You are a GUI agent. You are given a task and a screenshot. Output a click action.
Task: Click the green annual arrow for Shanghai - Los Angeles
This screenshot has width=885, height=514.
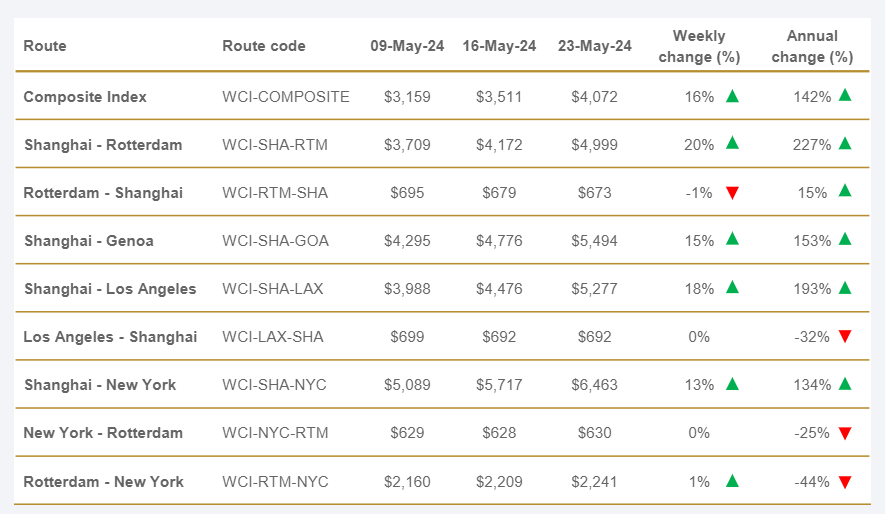click(x=845, y=288)
